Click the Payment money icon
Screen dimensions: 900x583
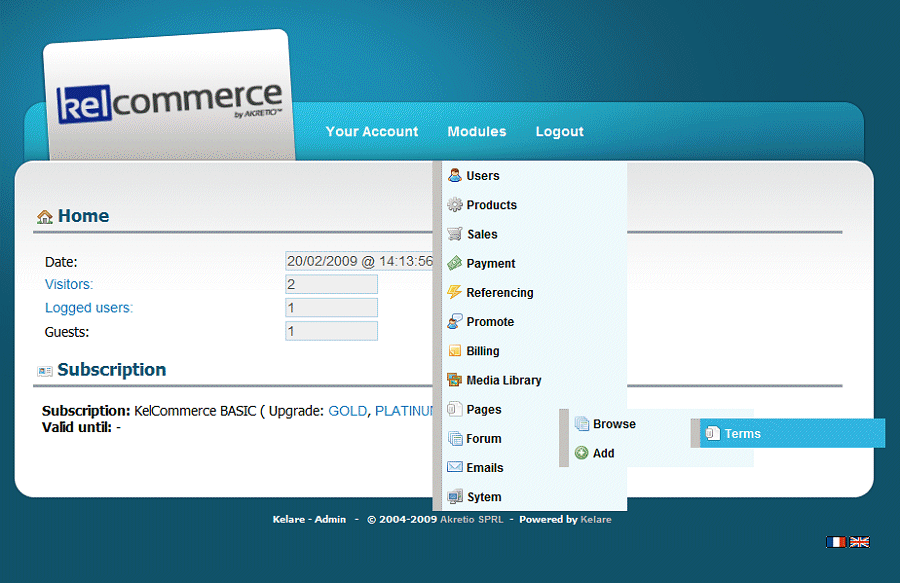[455, 263]
